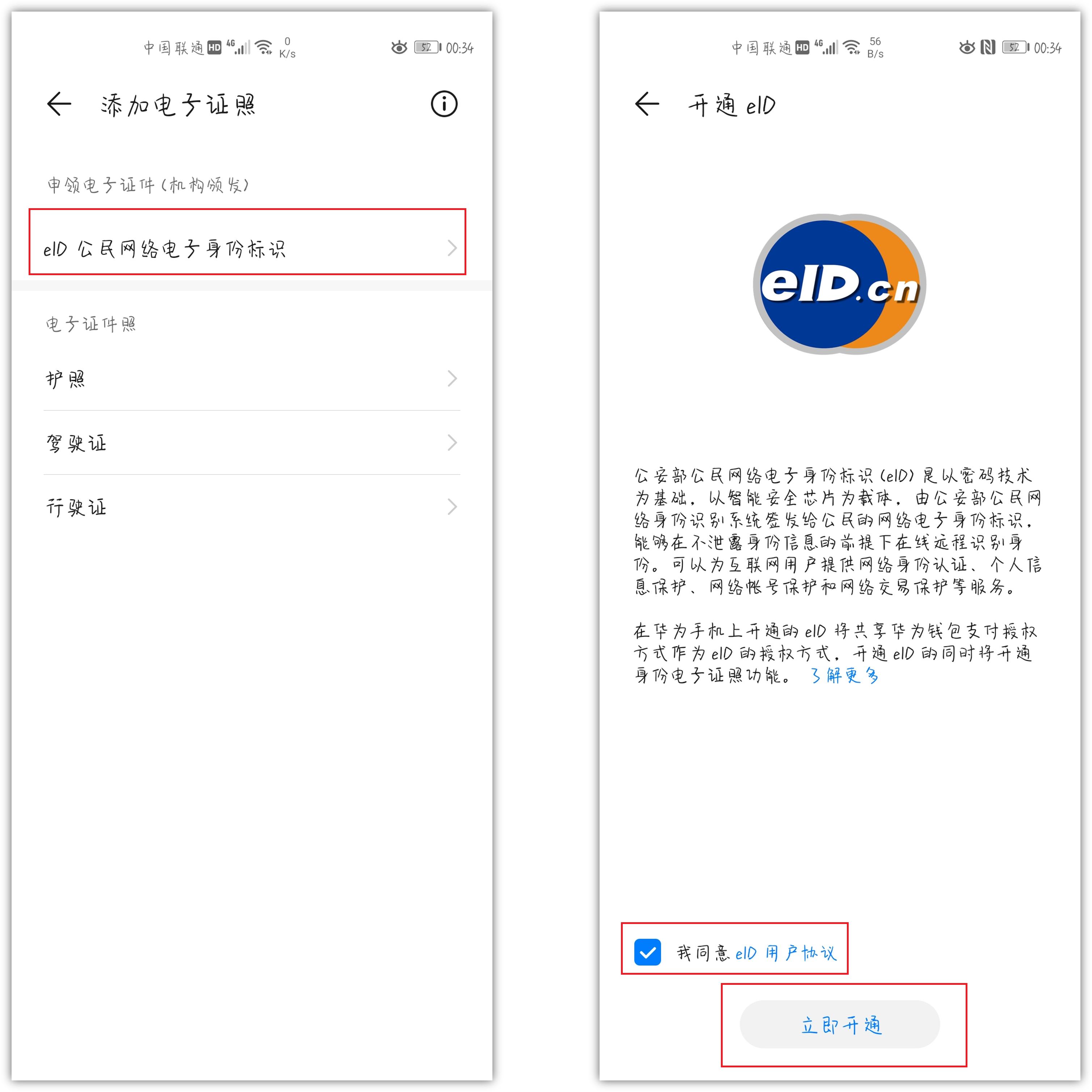Tap the eID.cn logo image
The width and height of the screenshot is (1092, 1092).
839,284
